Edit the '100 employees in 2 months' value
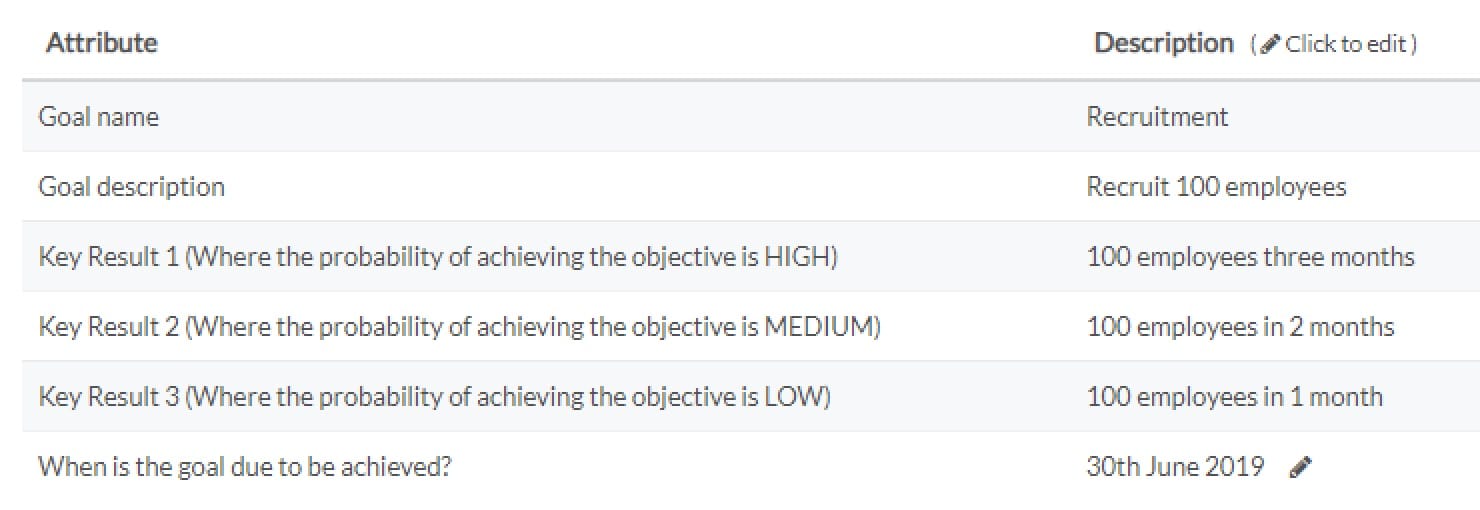This screenshot has width=1480, height=510. (x=1240, y=327)
